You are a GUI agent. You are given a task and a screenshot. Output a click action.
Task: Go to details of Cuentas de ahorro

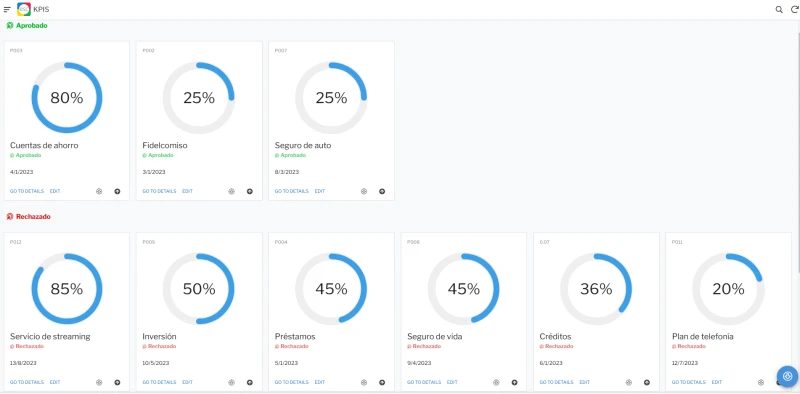coord(27,191)
